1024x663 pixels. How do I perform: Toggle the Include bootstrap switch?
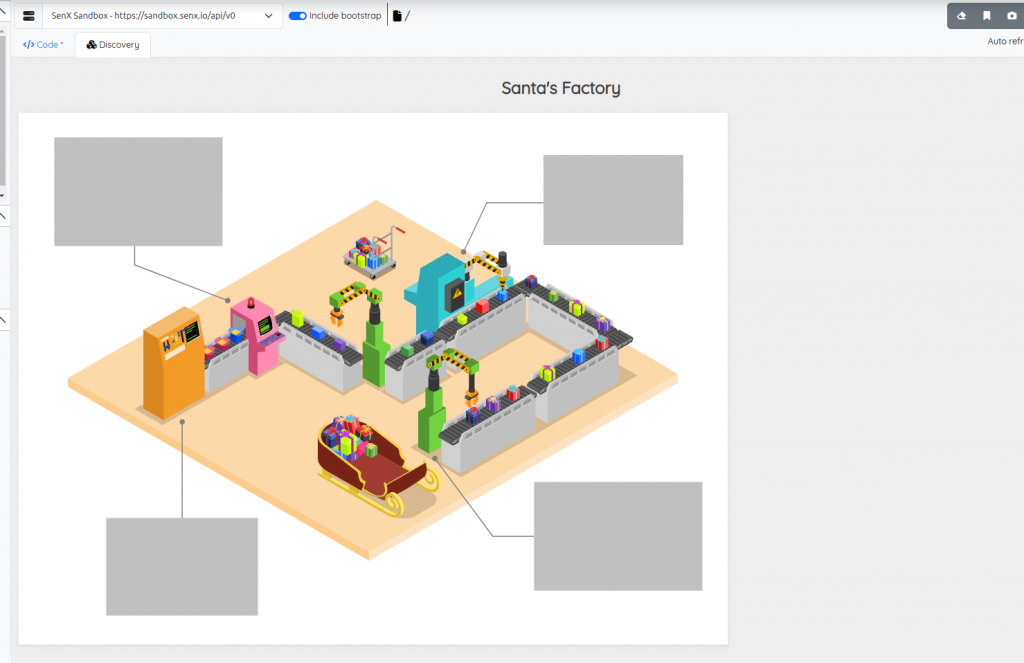(x=299, y=15)
